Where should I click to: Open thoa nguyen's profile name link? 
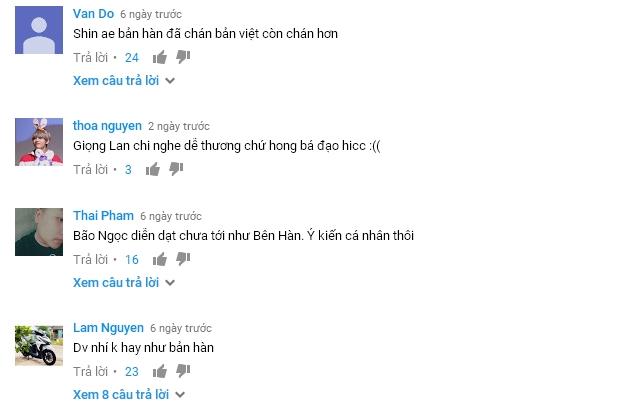pyautogui.click(x=107, y=126)
